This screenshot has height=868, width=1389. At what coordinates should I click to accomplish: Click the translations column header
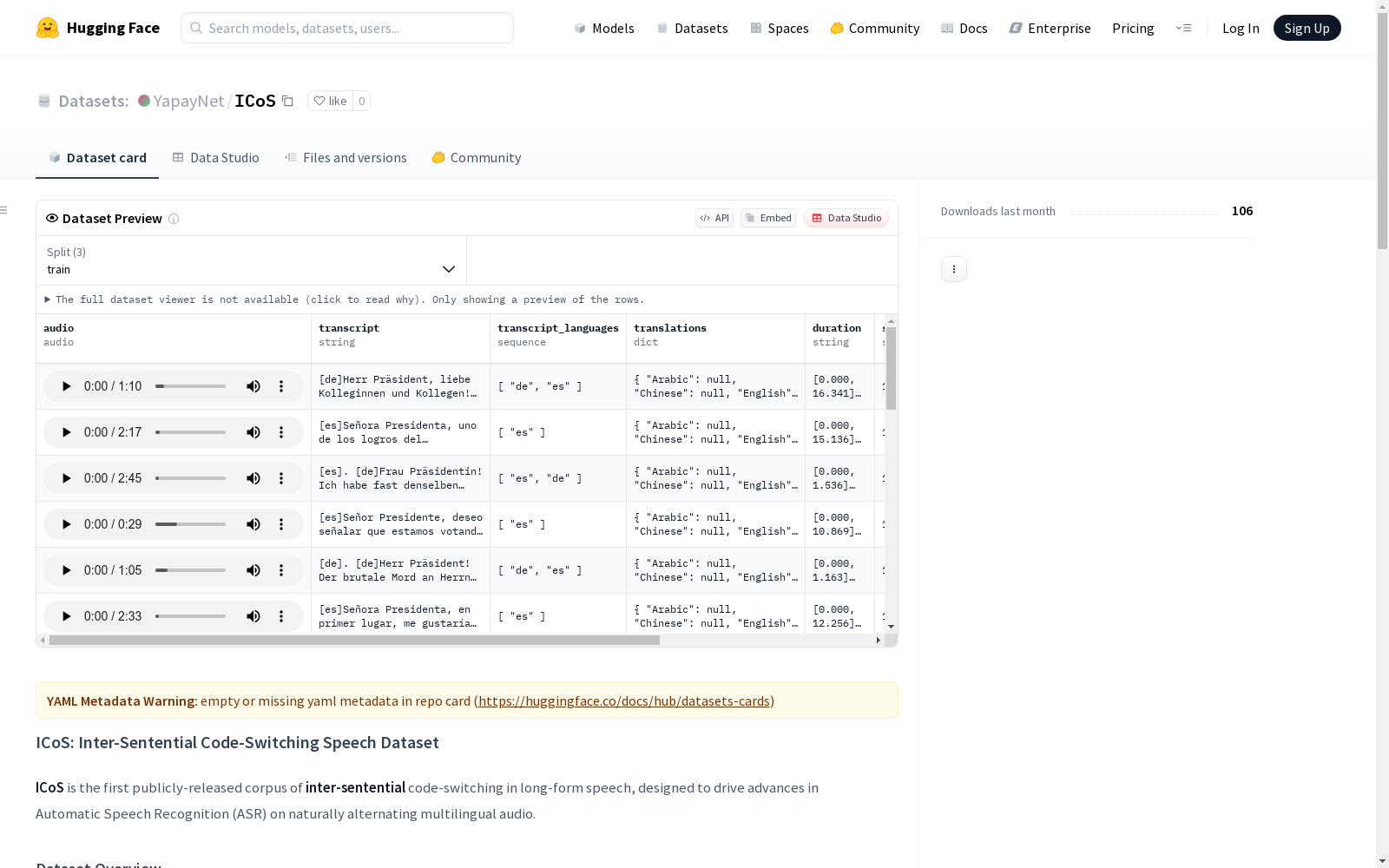click(x=715, y=339)
